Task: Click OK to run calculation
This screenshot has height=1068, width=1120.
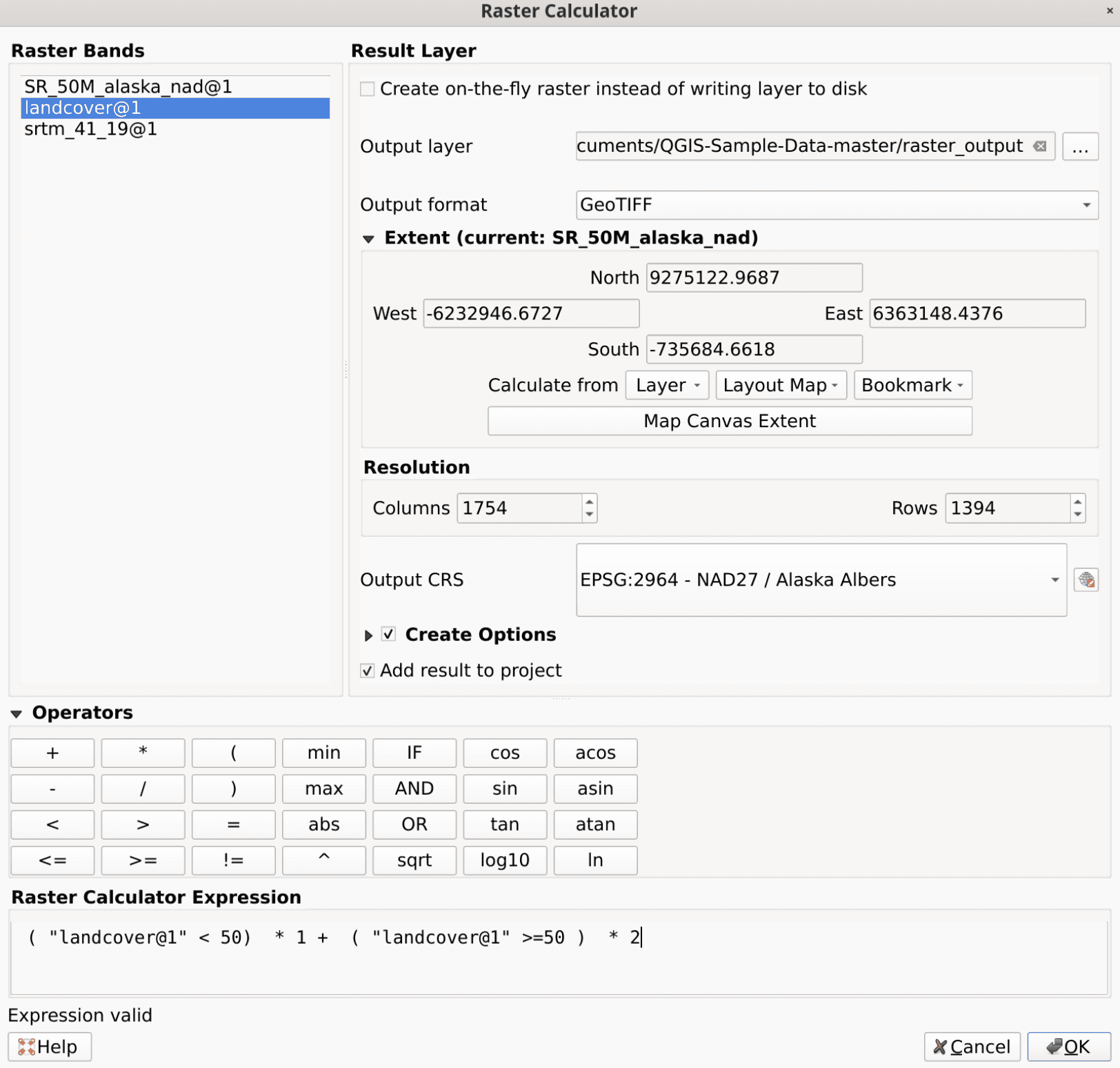Action: 1068,1047
